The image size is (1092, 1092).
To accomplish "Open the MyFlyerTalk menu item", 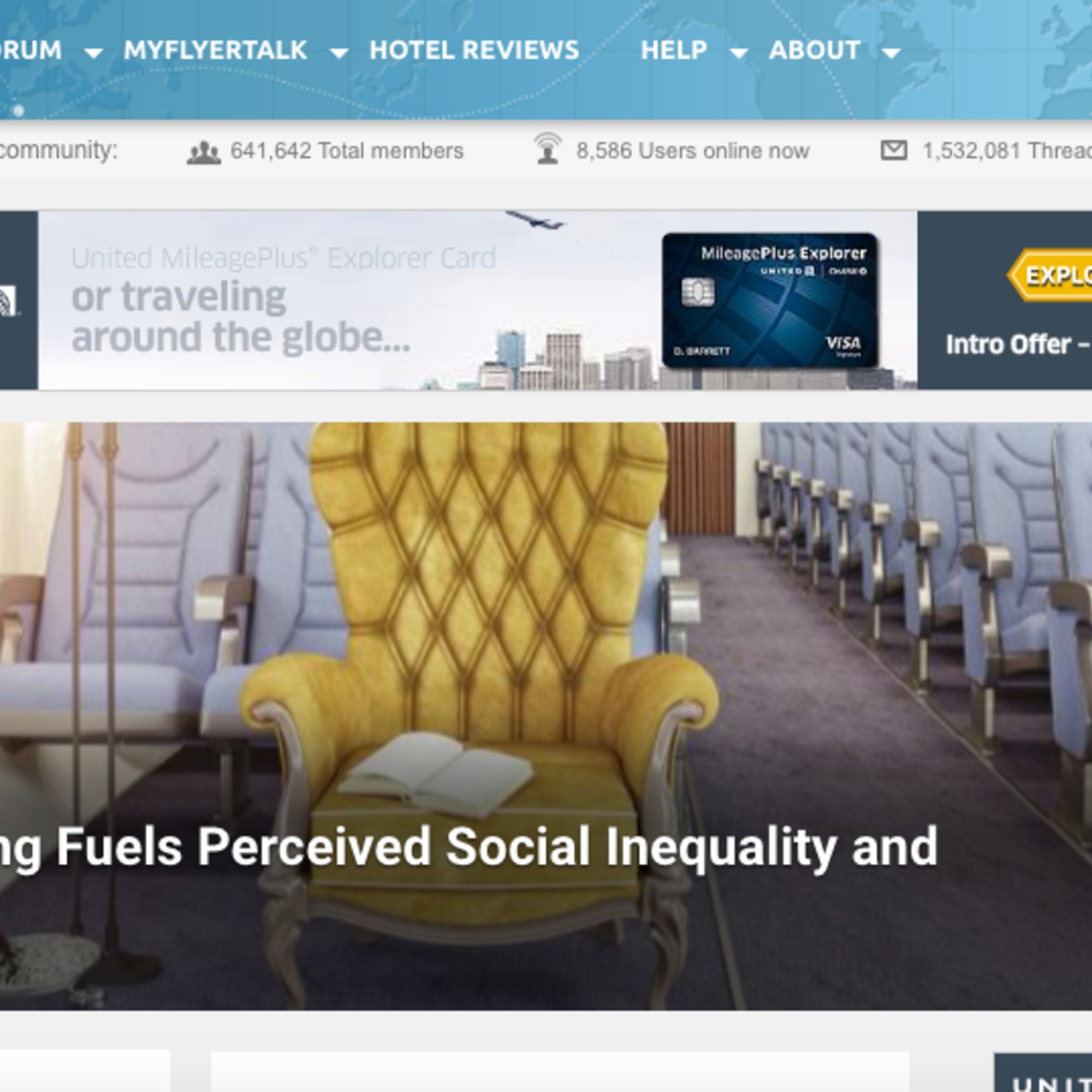I will pyautogui.click(x=215, y=50).
